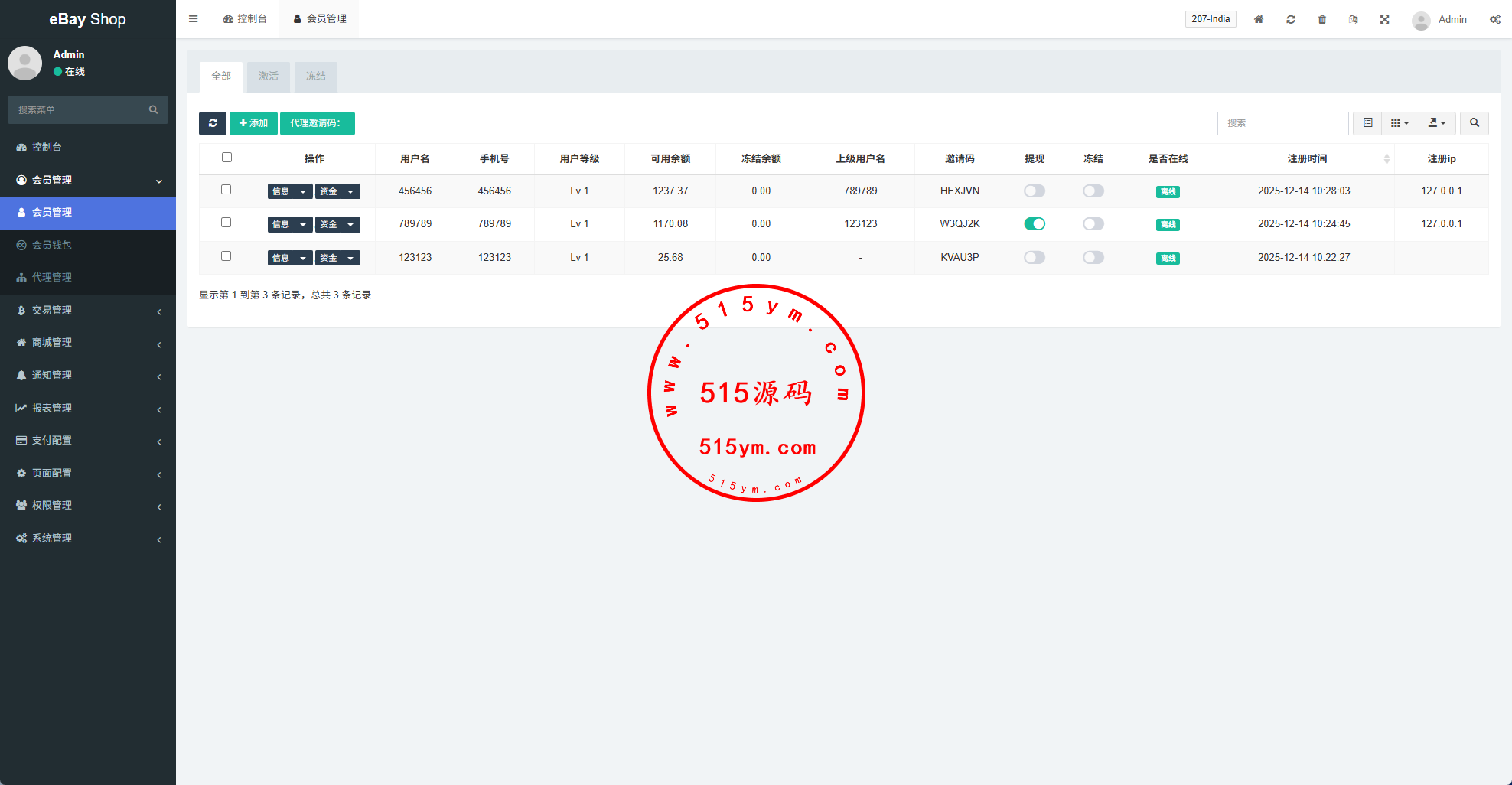Open the settings gears icon at top right
The image size is (1512, 785).
point(1494,19)
